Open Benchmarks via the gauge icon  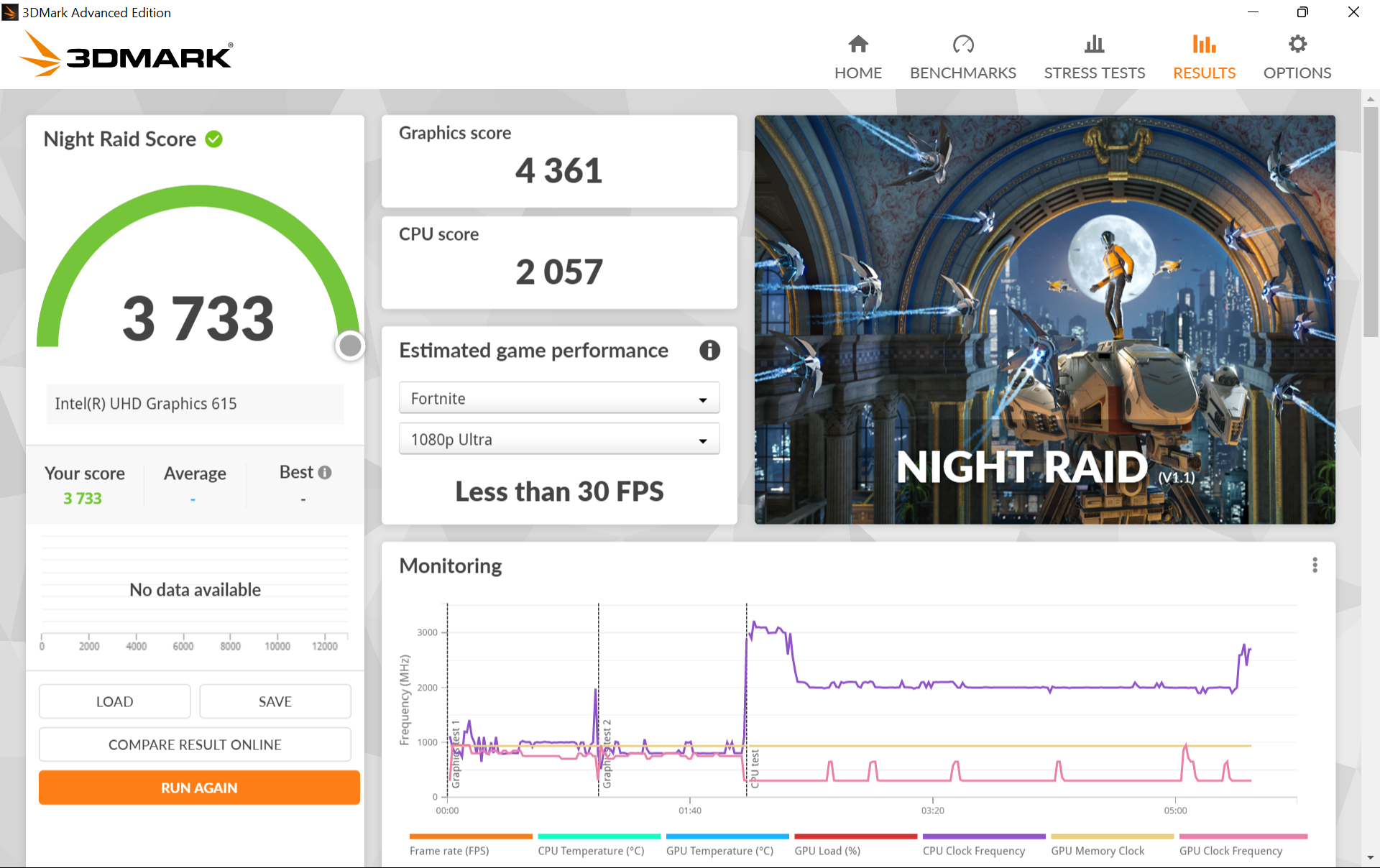[962, 45]
